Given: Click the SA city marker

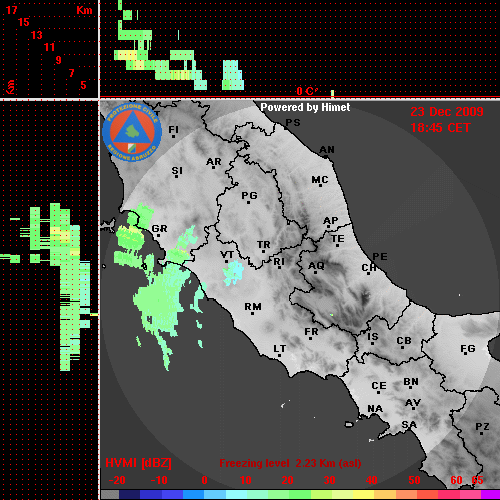Looking at the screenshot, I should [x=409, y=426].
